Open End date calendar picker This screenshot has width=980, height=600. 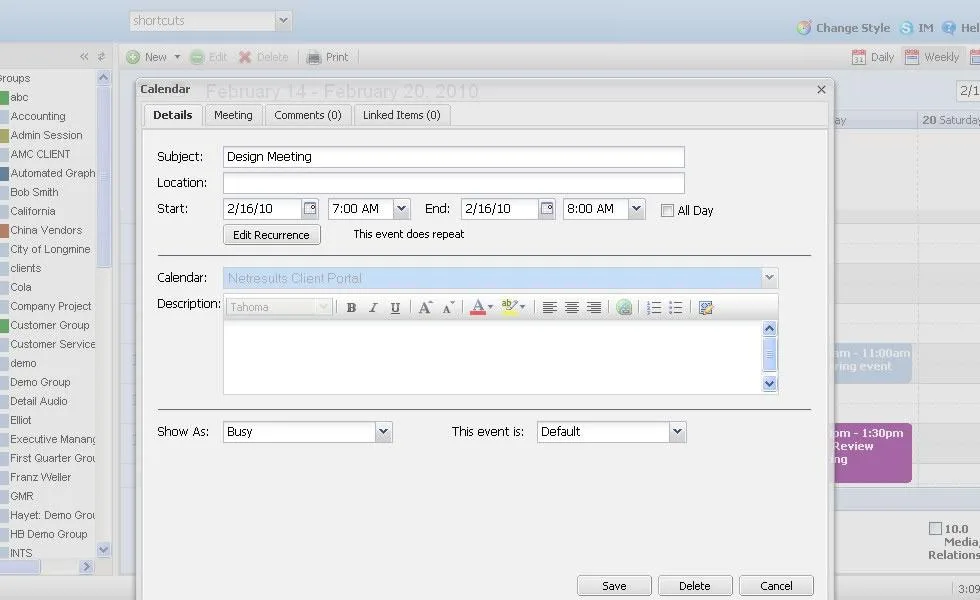point(547,209)
